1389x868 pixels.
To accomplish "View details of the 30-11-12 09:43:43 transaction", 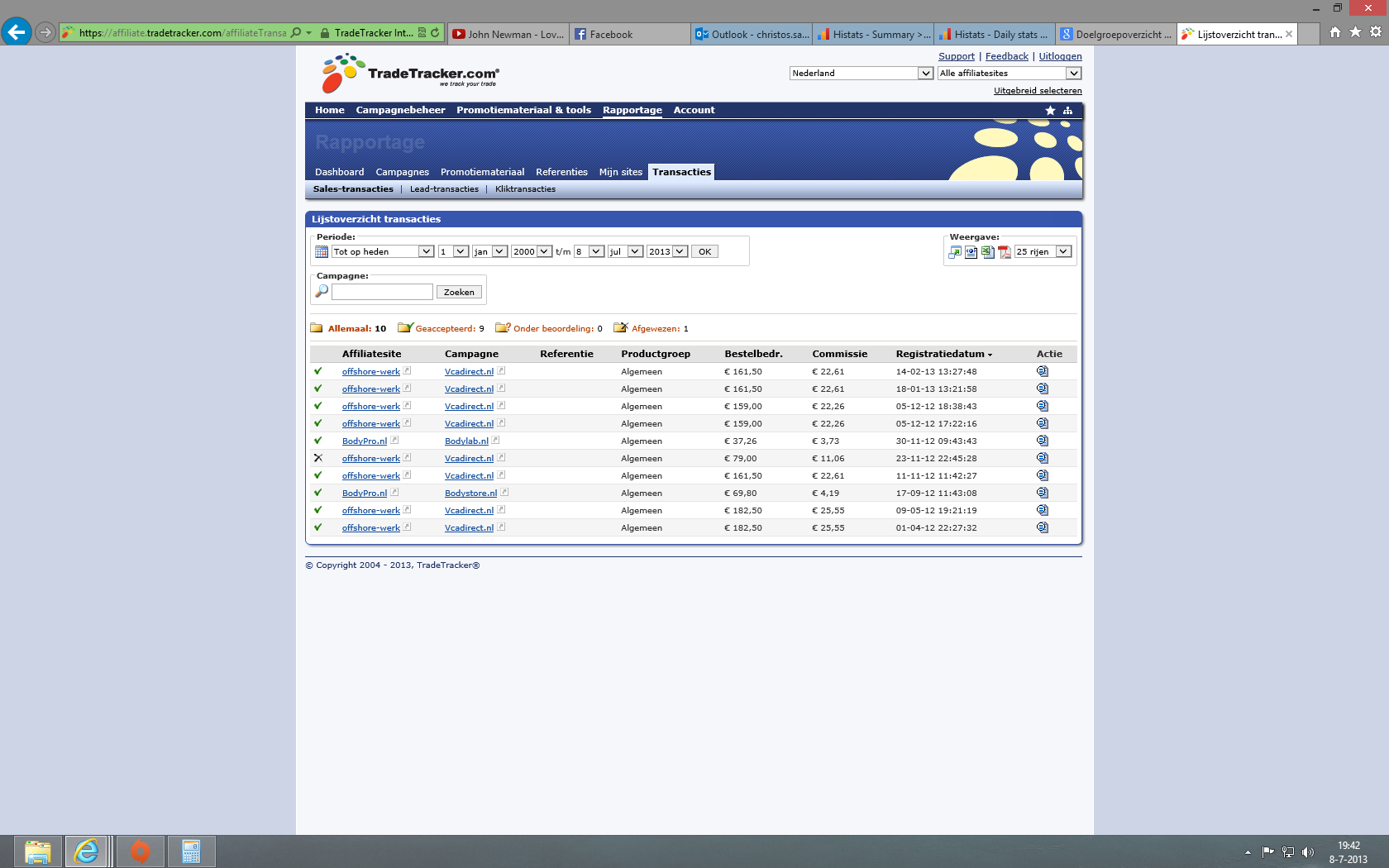I will coord(1043,441).
